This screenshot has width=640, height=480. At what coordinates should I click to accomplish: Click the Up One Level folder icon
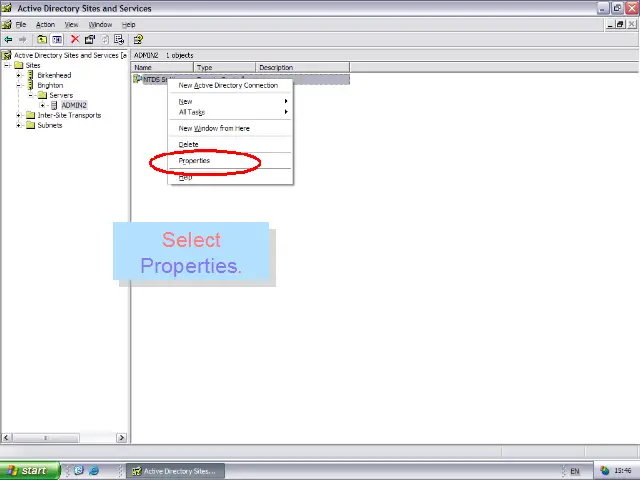(42, 39)
